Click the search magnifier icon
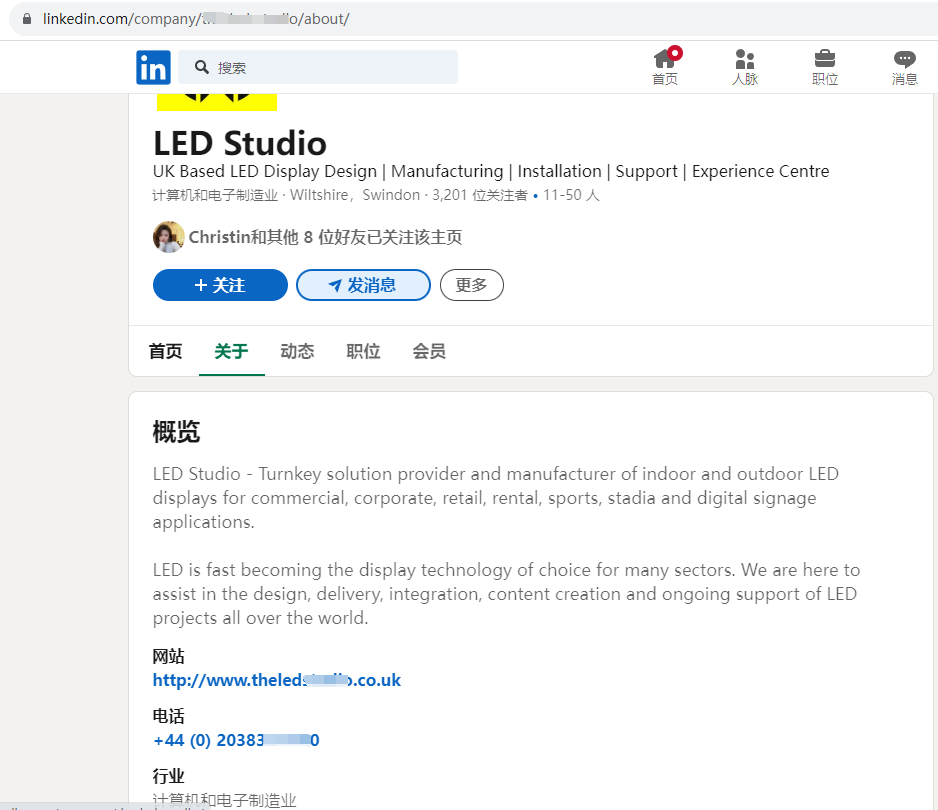This screenshot has width=938, height=810. click(202, 67)
